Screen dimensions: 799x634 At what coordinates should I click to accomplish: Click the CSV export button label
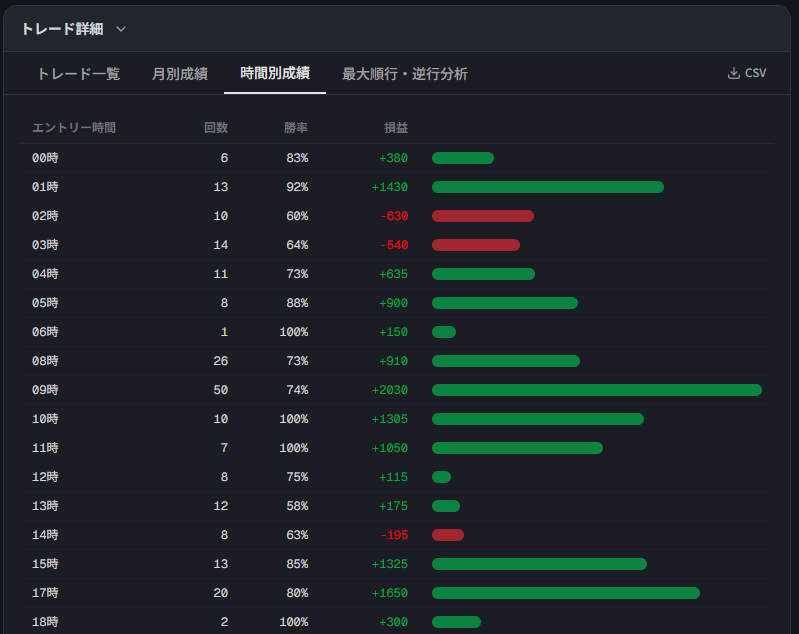(x=755, y=73)
